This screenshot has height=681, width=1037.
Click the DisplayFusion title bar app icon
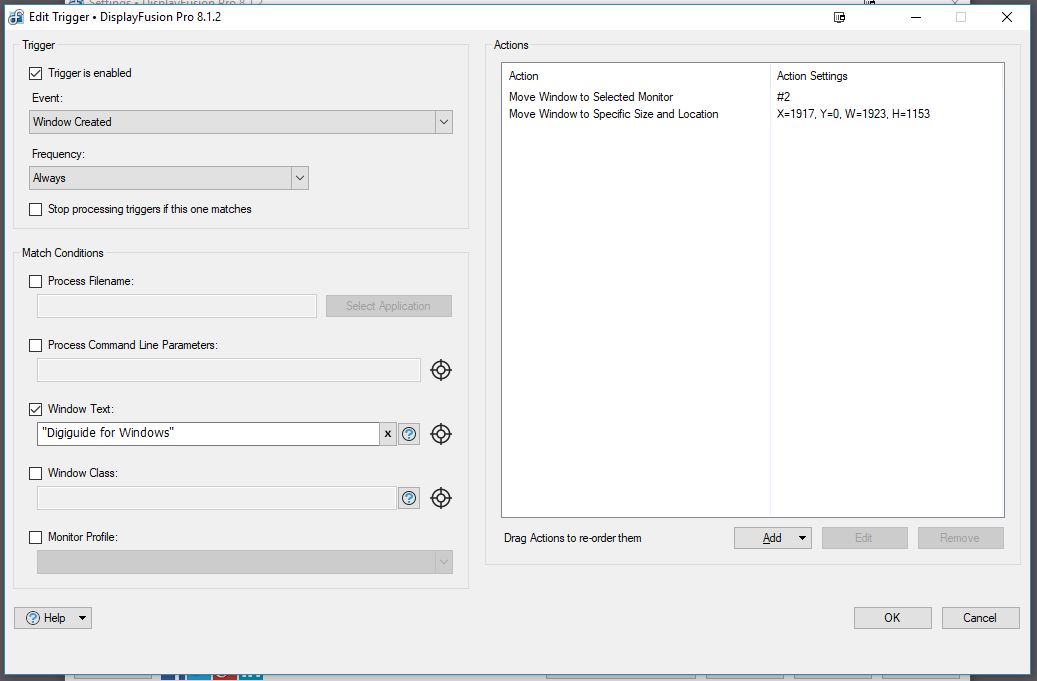(x=16, y=17)
